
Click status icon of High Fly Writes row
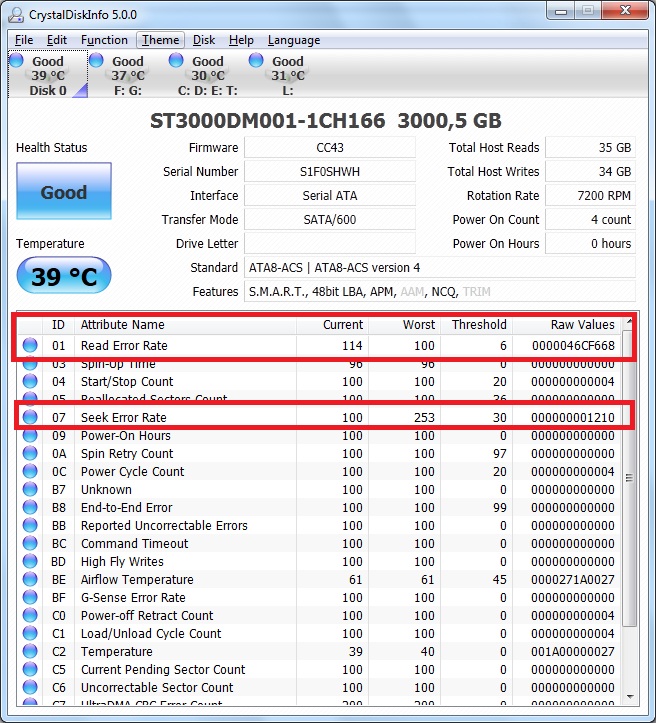[30, 561]
